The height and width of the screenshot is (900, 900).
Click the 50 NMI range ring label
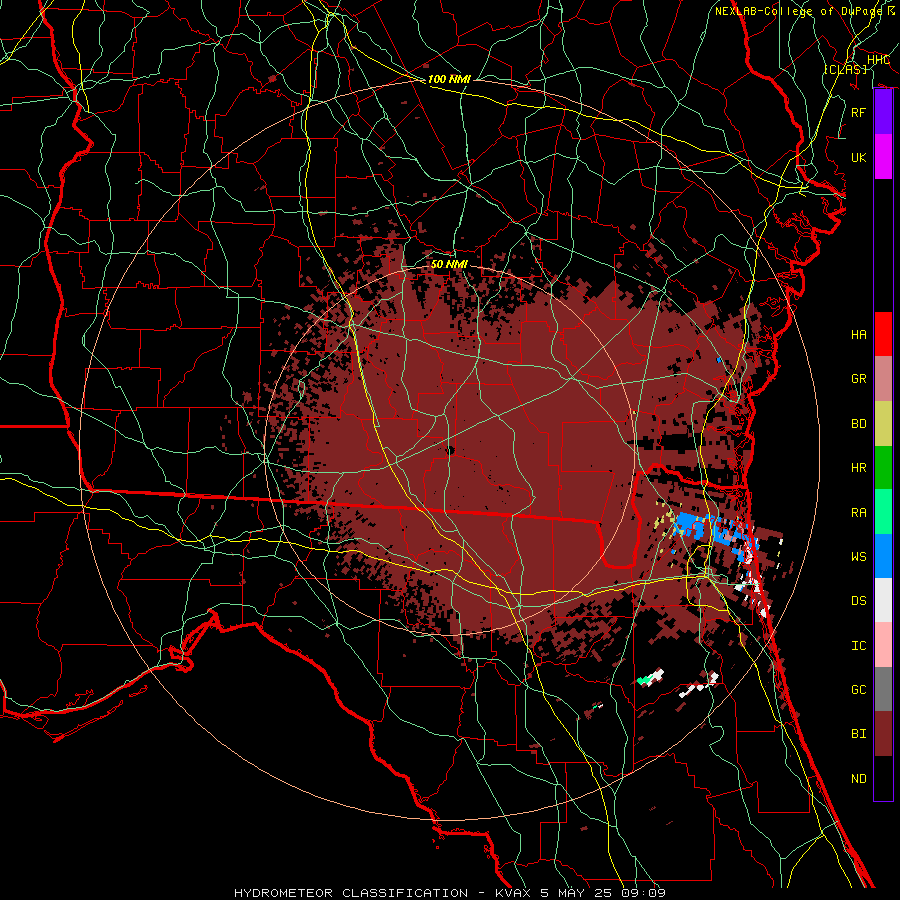449,264
